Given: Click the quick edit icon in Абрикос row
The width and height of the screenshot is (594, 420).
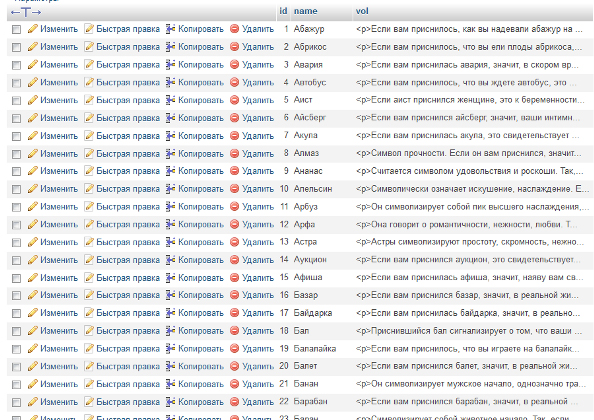Looking at the screenshot, I should pyautogui.click(x=89, y=47).
